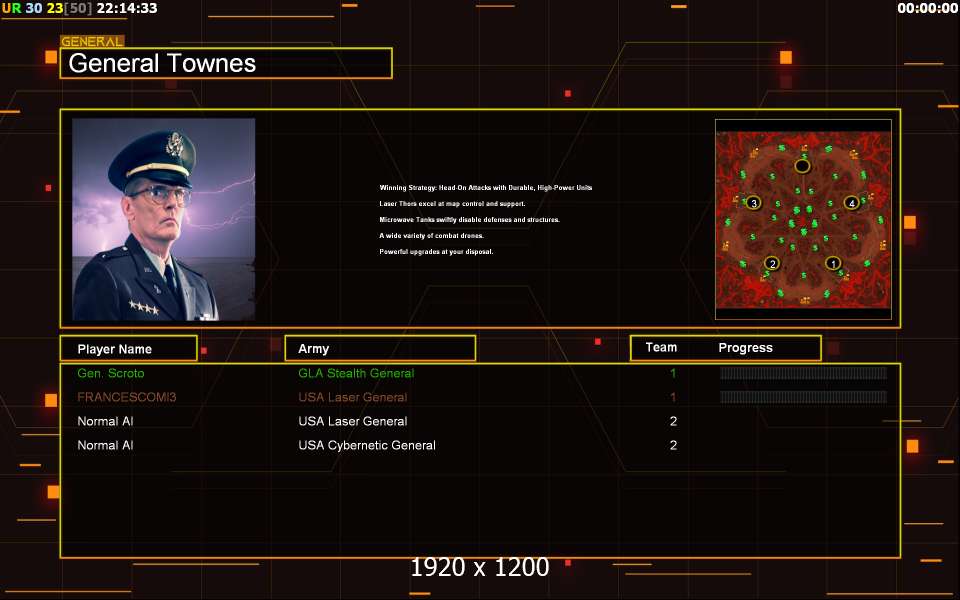Click the Powerful upgrades description line

point(436,251)
